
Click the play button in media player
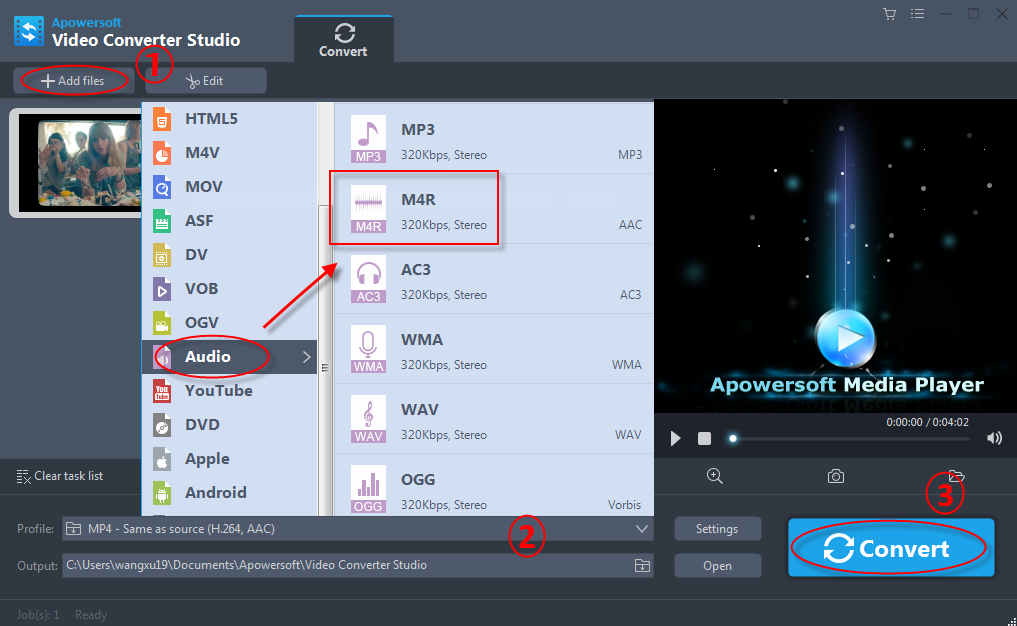(676, 438)
